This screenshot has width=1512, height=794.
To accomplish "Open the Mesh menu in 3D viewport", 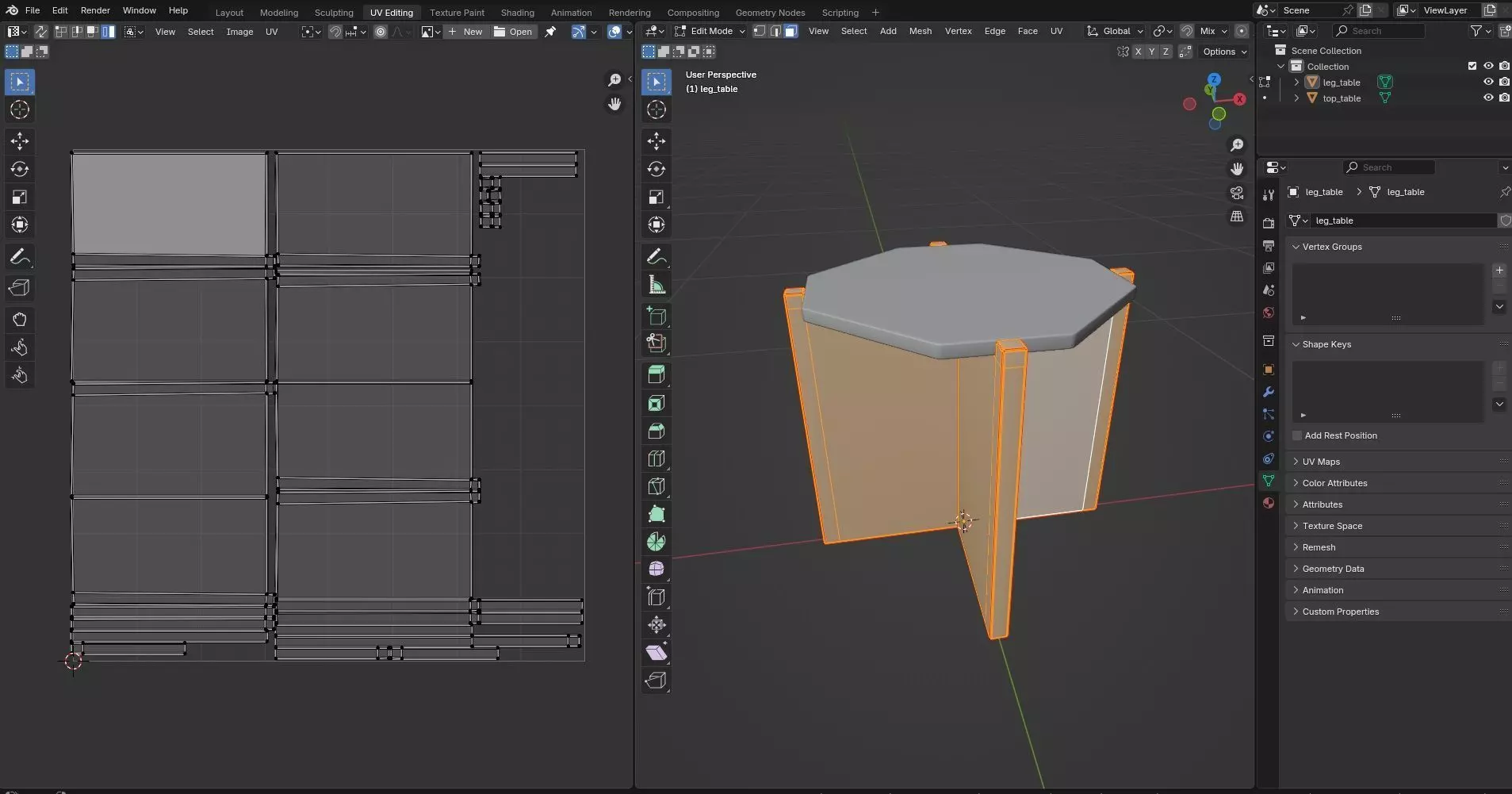I will tap(920, 31).
